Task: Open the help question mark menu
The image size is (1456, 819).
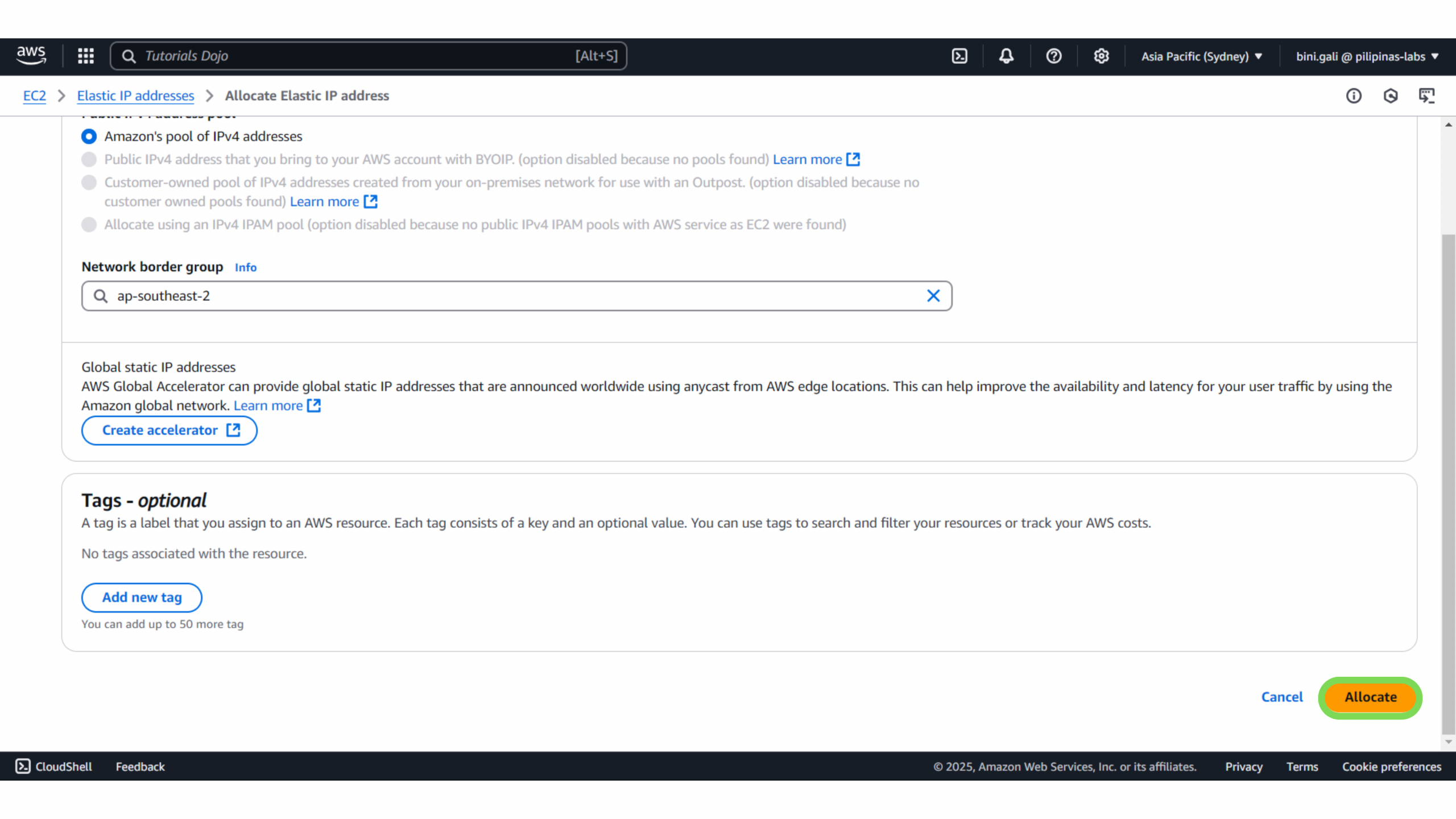Action: [1053, 56]
